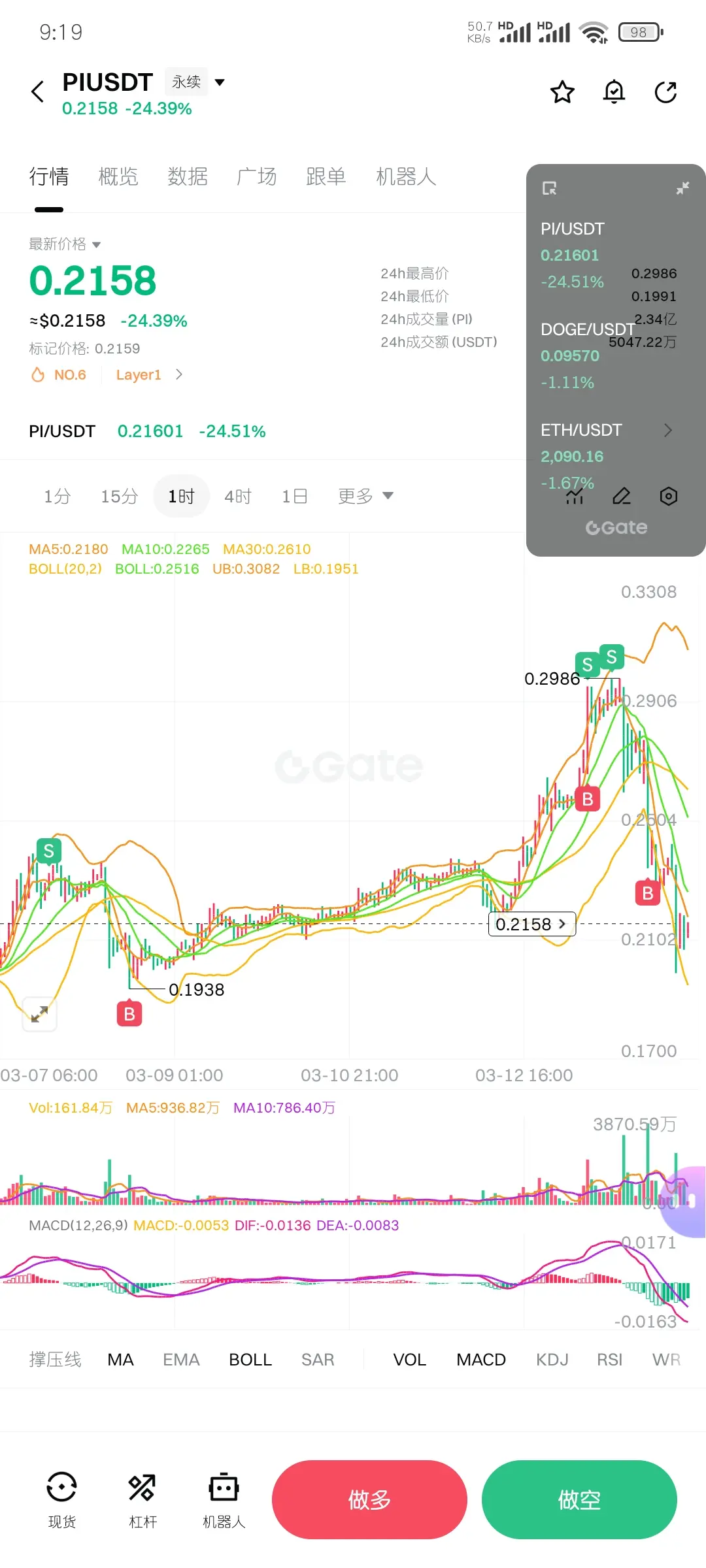Open the 永续 contract type dropdown
706x1568 pixels.
click(195, 82)
